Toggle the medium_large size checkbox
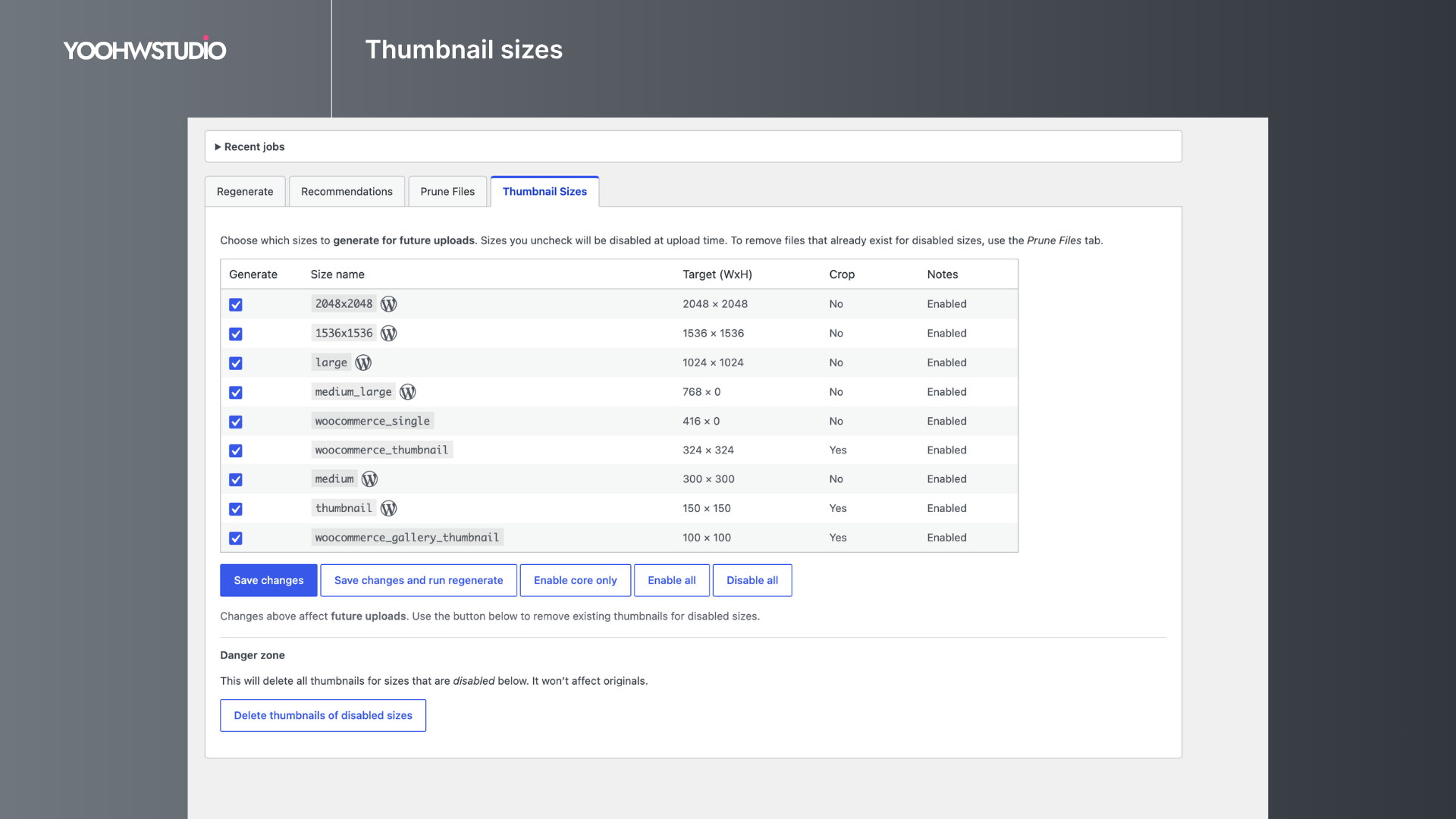The image size is (1456, 819). 236,393
